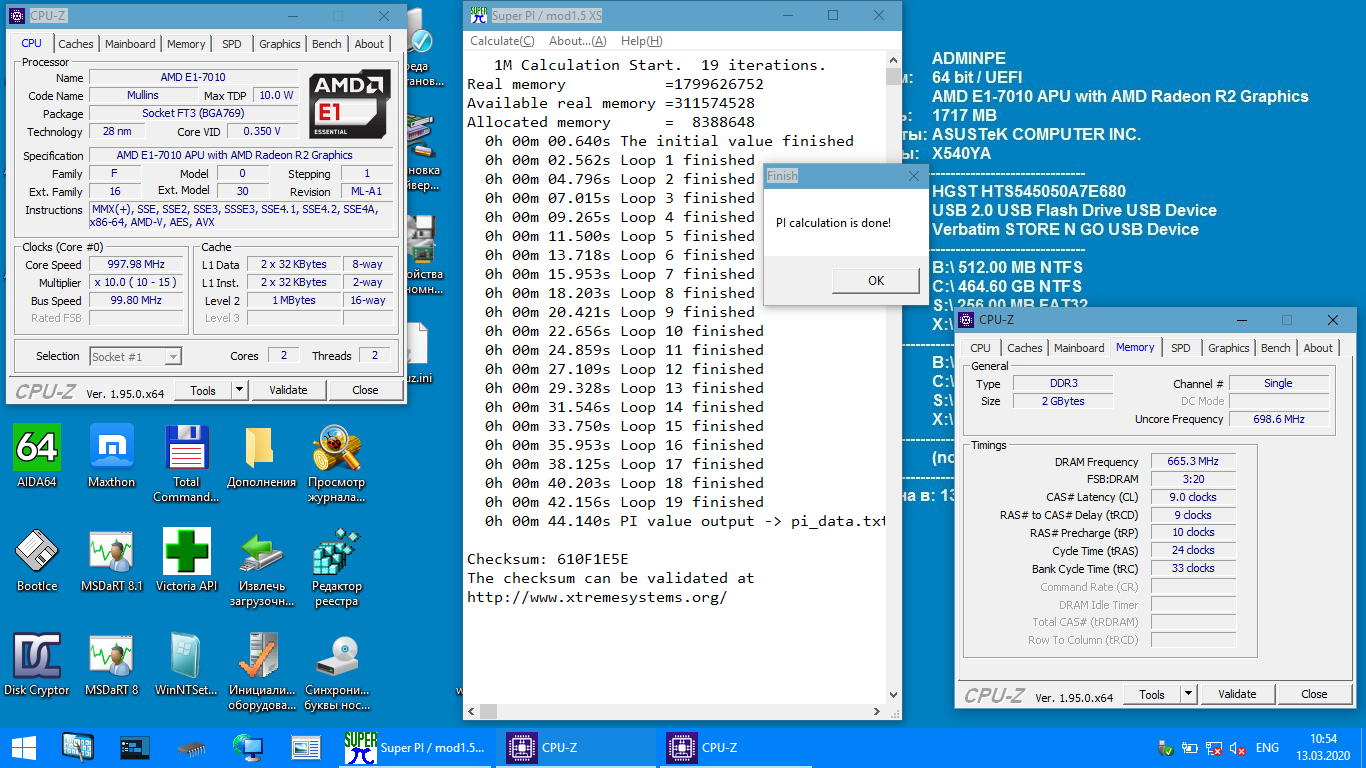Click Close button in top-left CPU-Z window

point(365,390)
